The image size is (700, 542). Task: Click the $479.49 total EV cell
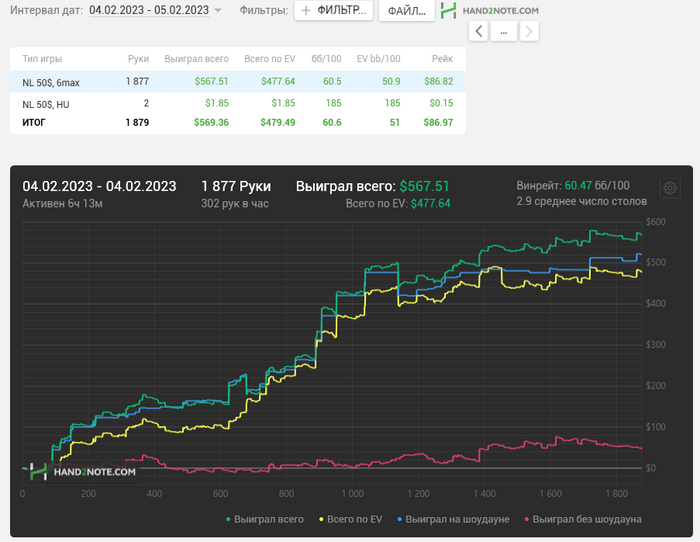tap(278, 122)
